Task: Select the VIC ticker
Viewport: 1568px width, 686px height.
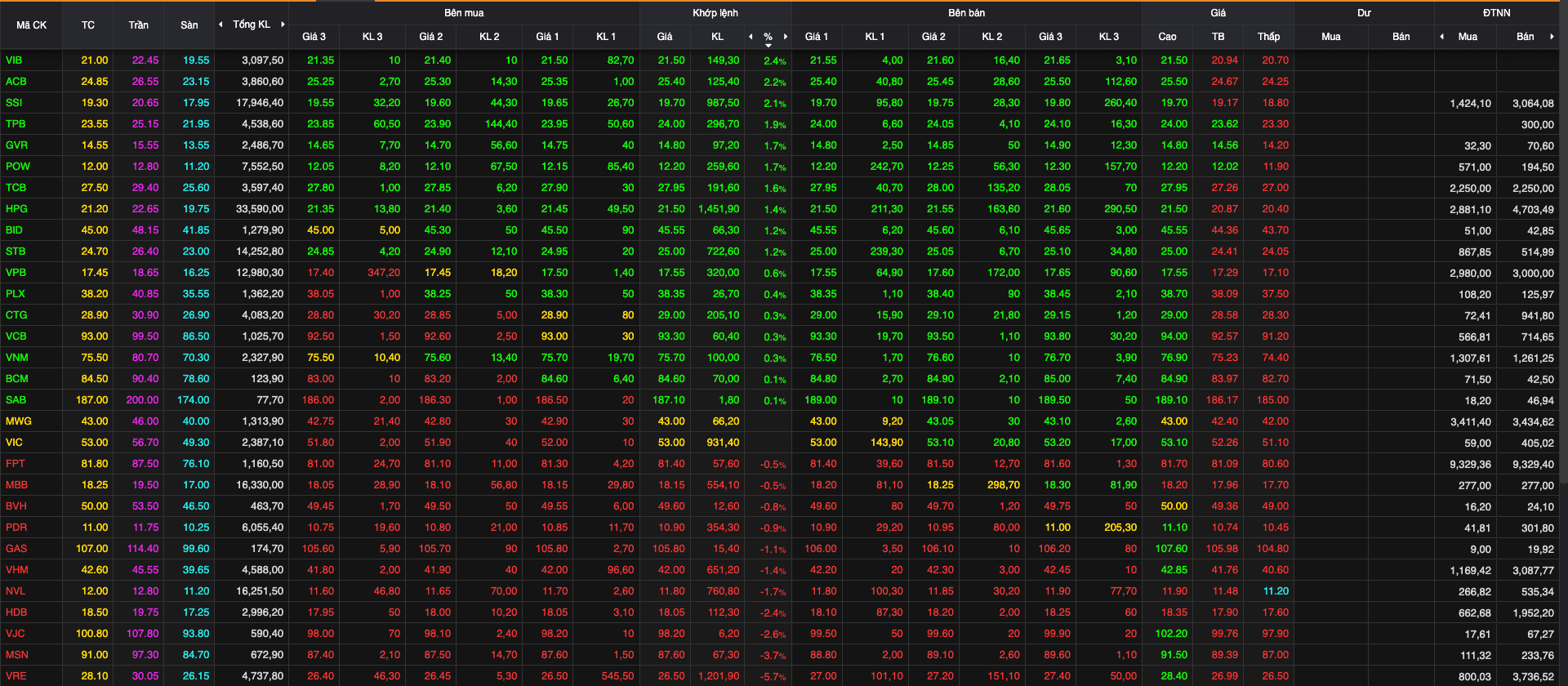Action: coord(14,443)
